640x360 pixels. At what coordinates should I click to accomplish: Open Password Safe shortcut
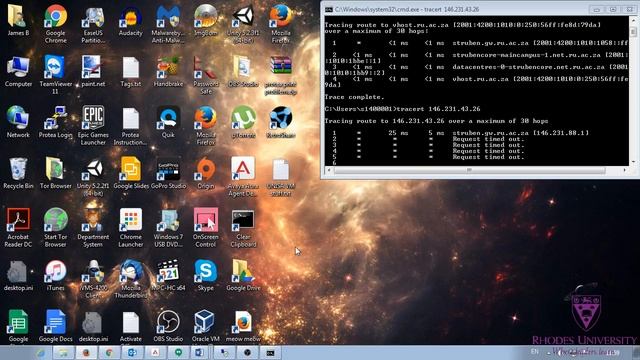[206, 75]
